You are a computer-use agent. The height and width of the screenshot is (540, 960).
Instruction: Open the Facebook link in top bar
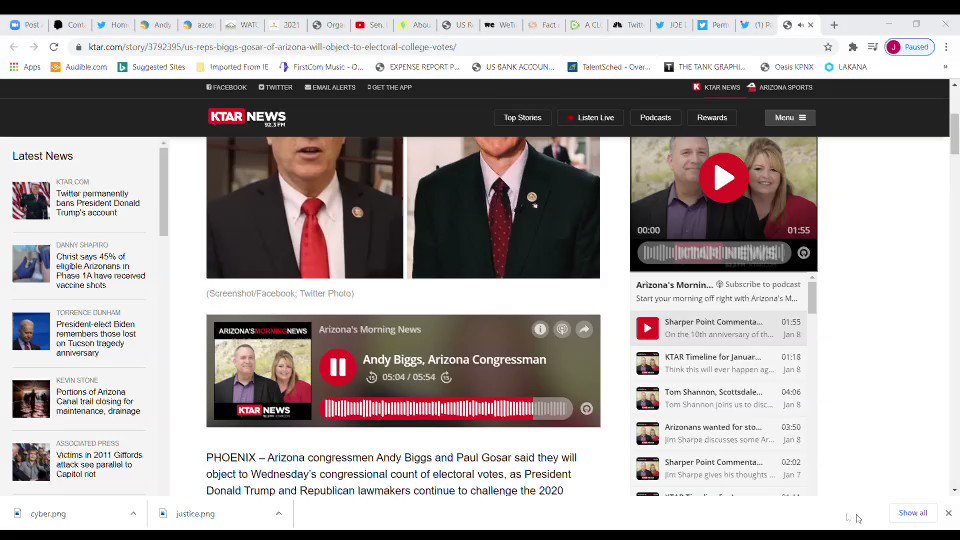(x=227, y=88)
